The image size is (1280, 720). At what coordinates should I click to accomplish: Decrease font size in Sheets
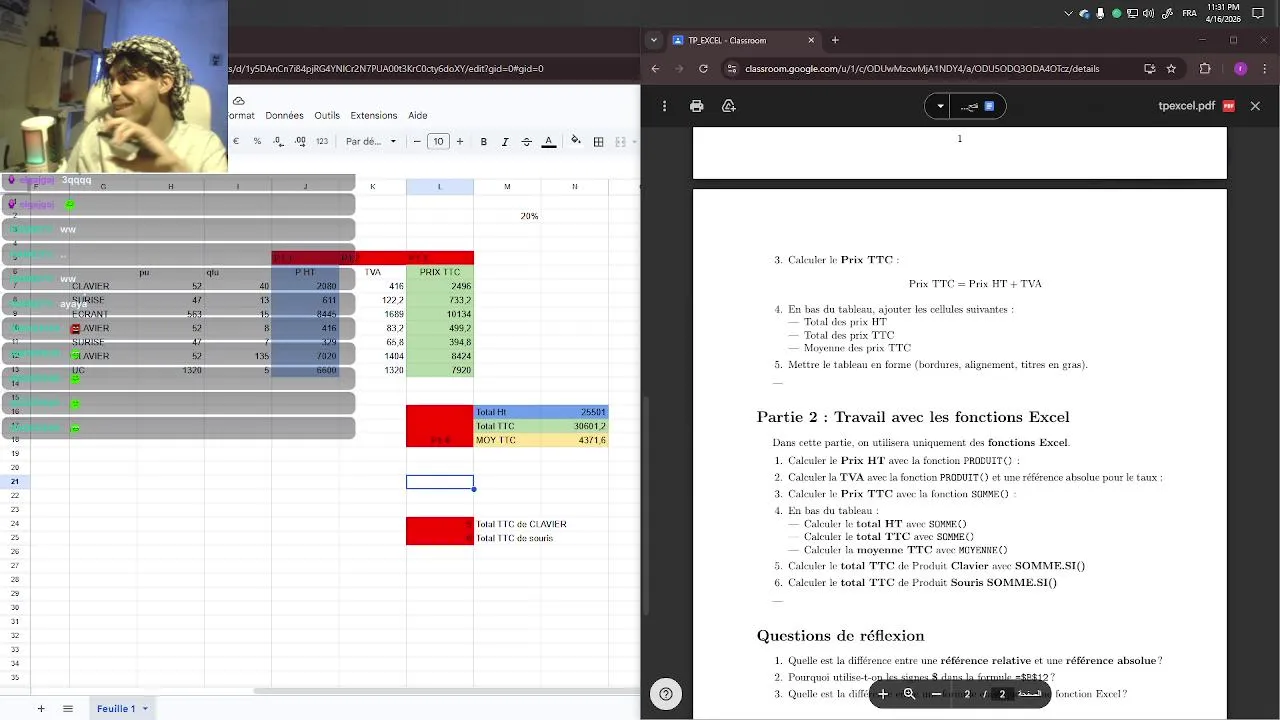pyautogui.click(x=418, y=142)
